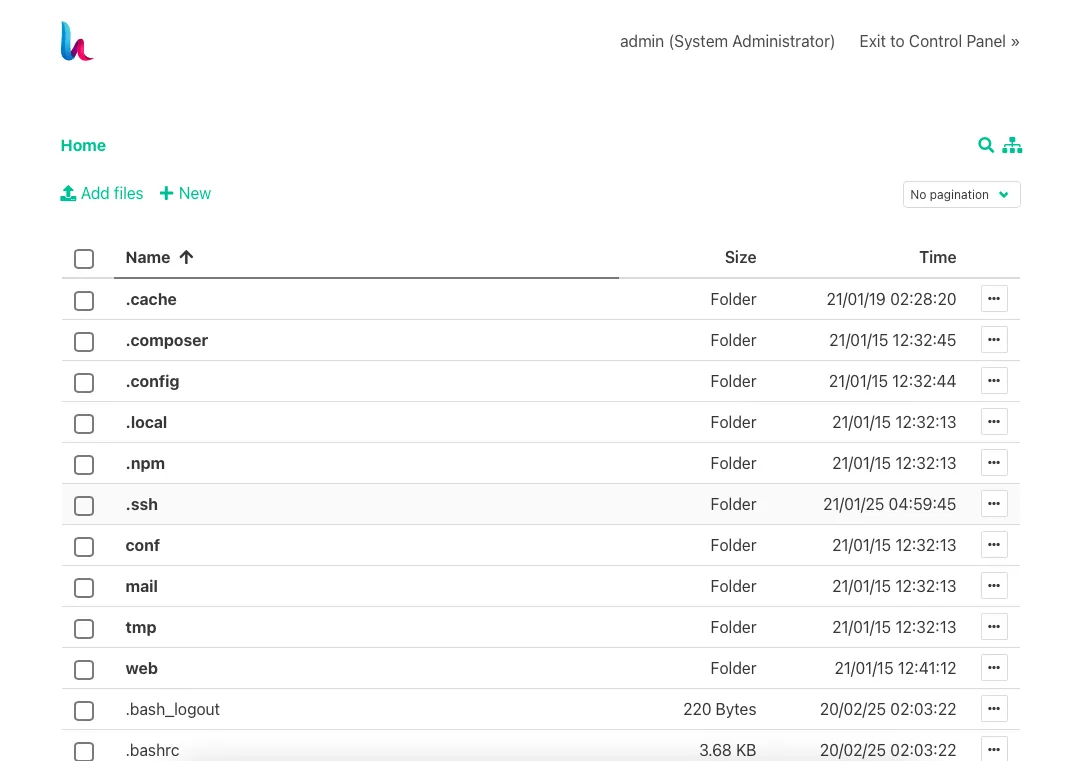This screenshot has width=1089, height=761.
Task: Check the box next to .composer
Action: pos(84,342)
